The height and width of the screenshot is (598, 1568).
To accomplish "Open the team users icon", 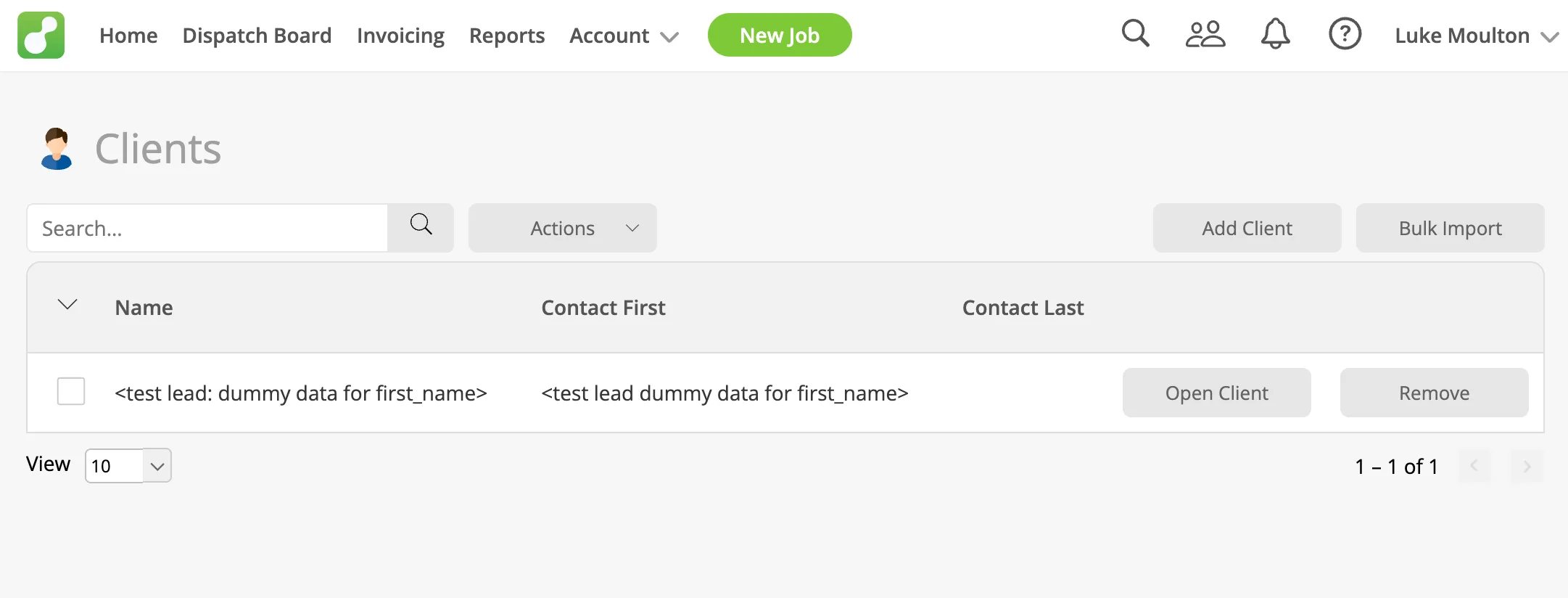I will tap(1205, 34).
